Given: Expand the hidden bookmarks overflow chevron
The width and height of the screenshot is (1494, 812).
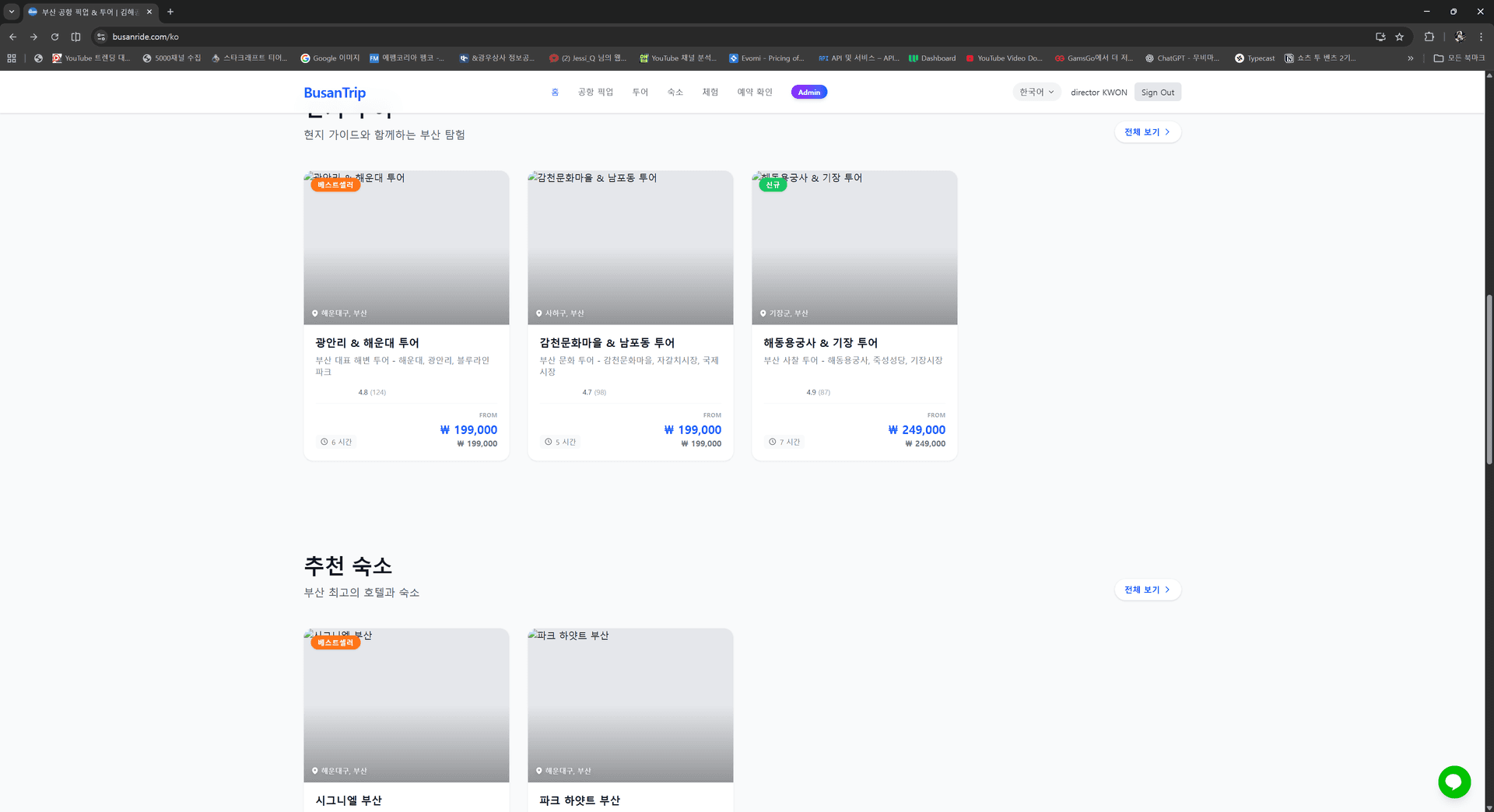Looking at the screenshot, I should click(1410, 58).
